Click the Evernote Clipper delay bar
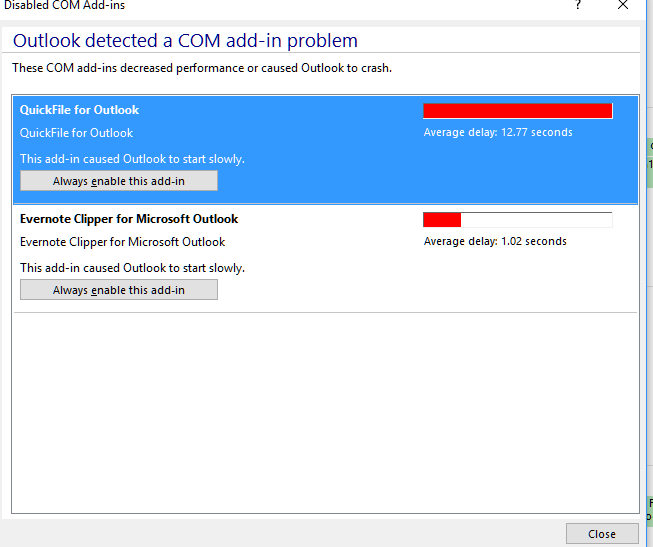Viewport: 653px width, 547px height. tap(518, 220)
